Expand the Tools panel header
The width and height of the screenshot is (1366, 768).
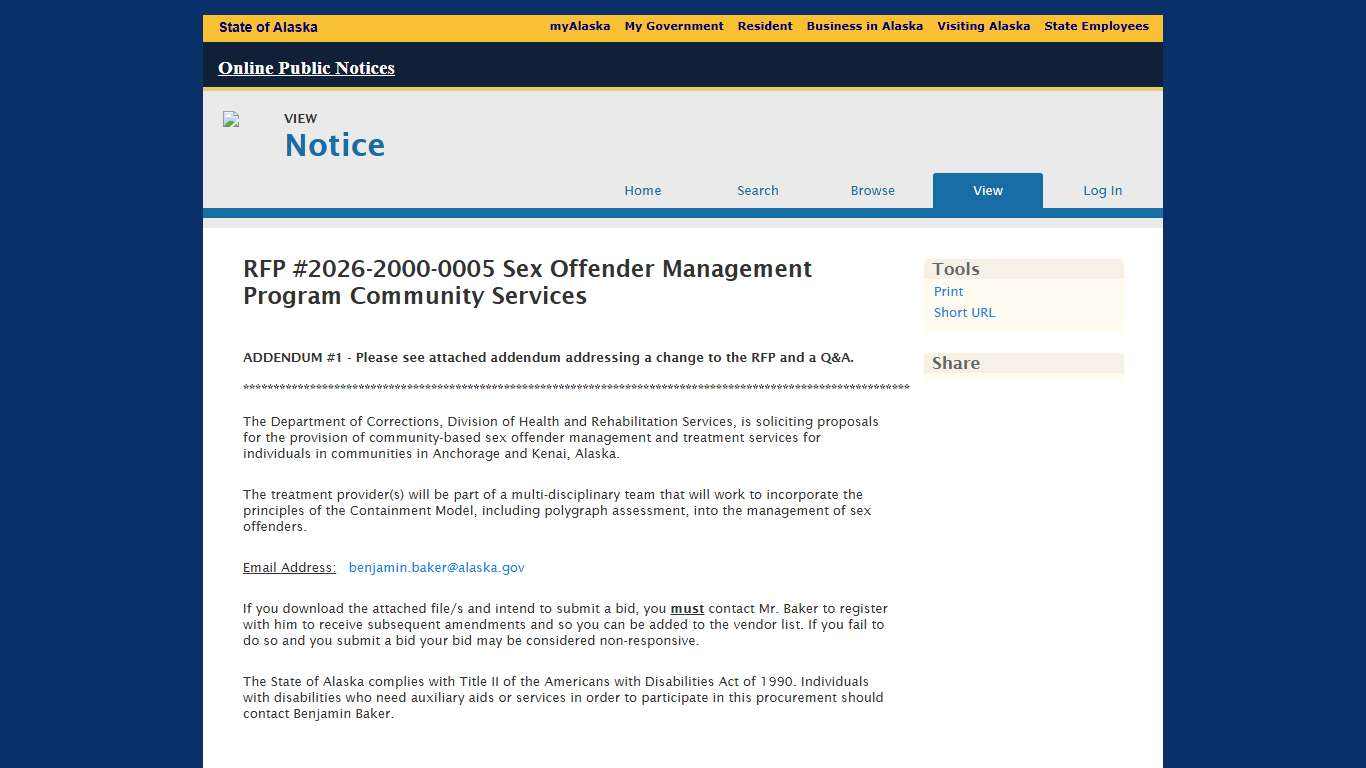[x=955, y=269]
